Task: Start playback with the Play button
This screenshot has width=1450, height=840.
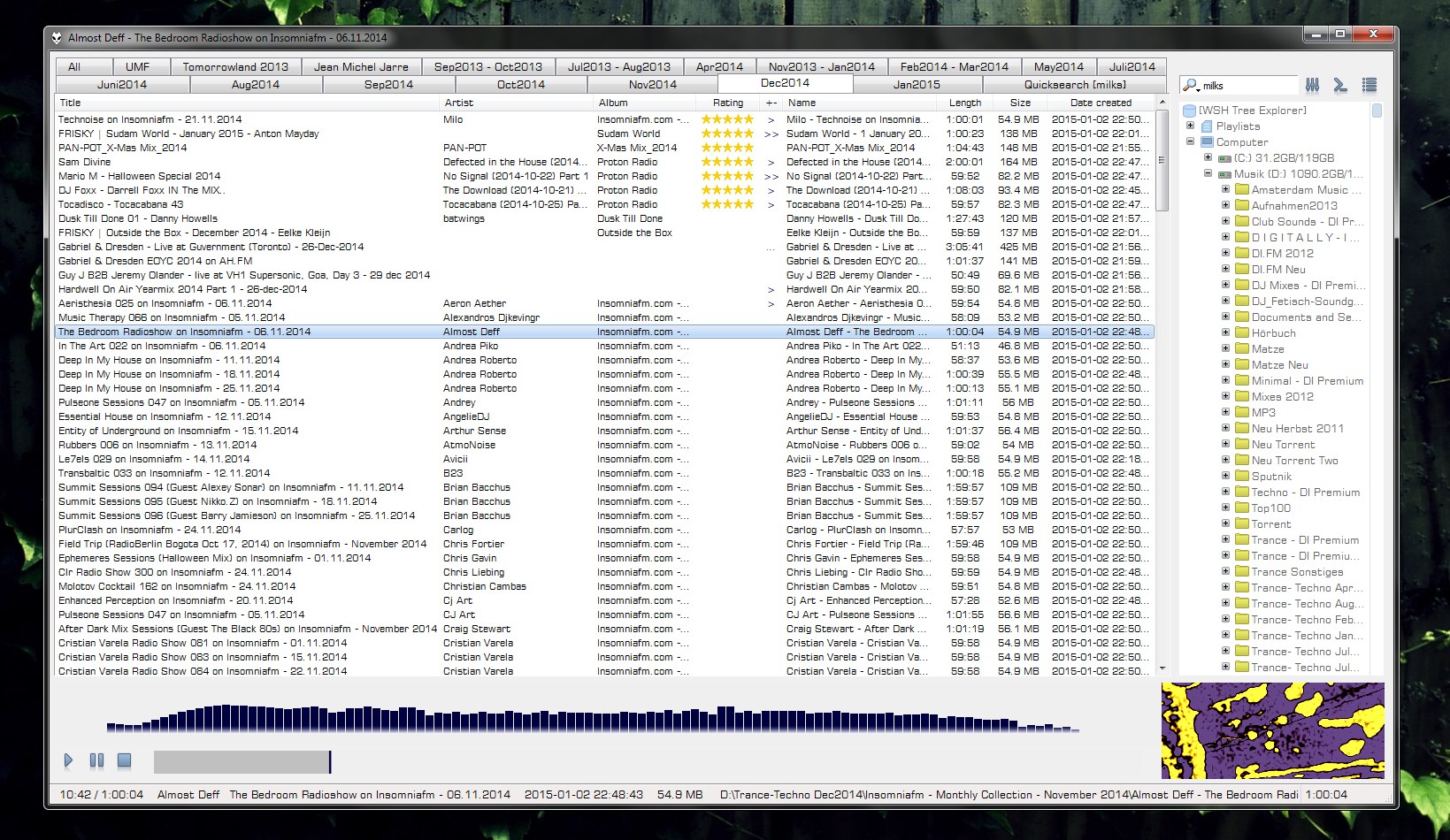Action: tap(68, 760)
